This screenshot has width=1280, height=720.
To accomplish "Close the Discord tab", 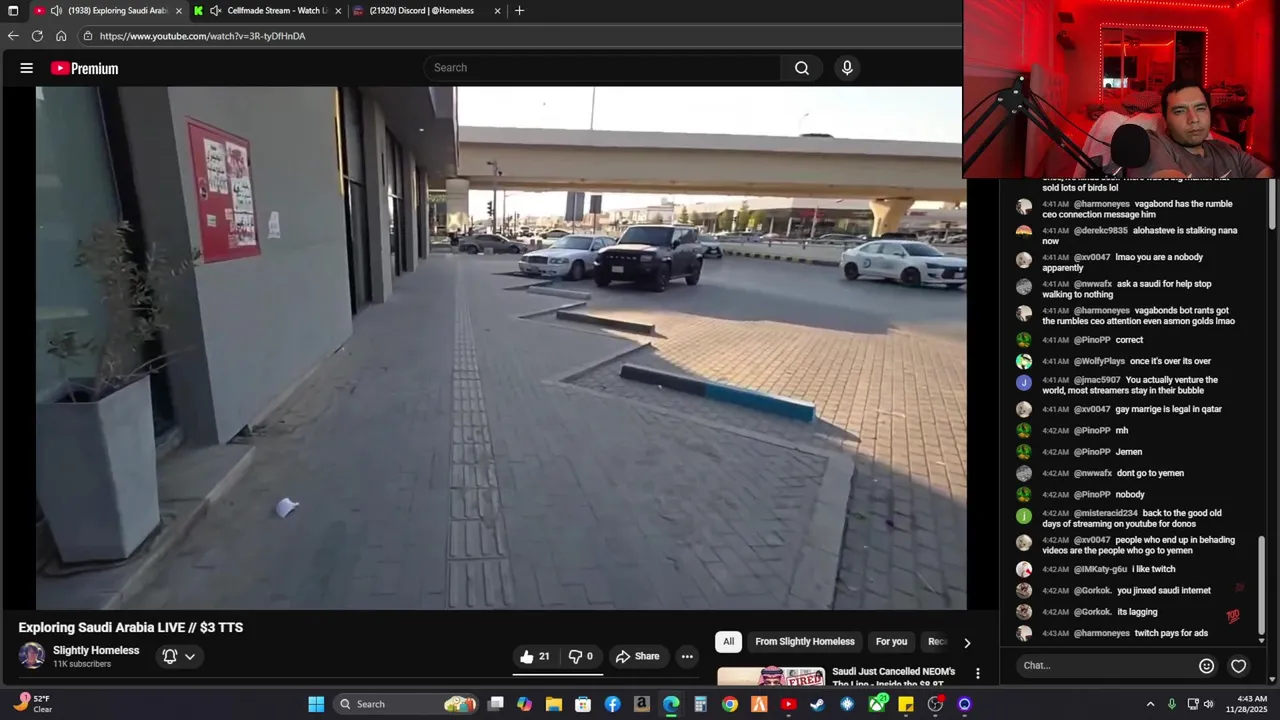I will click(x=497, y=11).
